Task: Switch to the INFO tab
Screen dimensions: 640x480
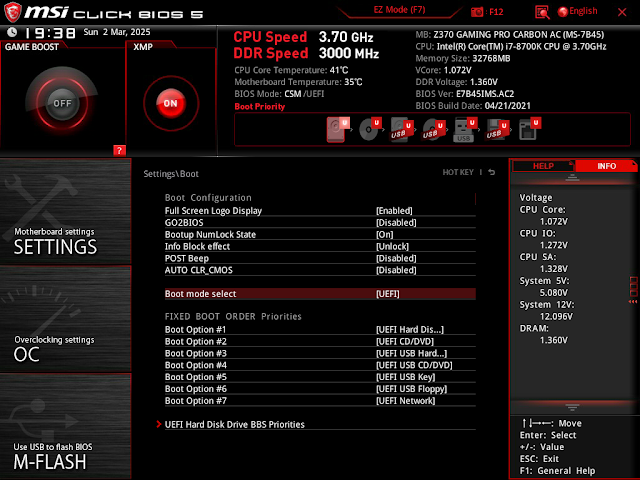Action: [x=606, y=166]
